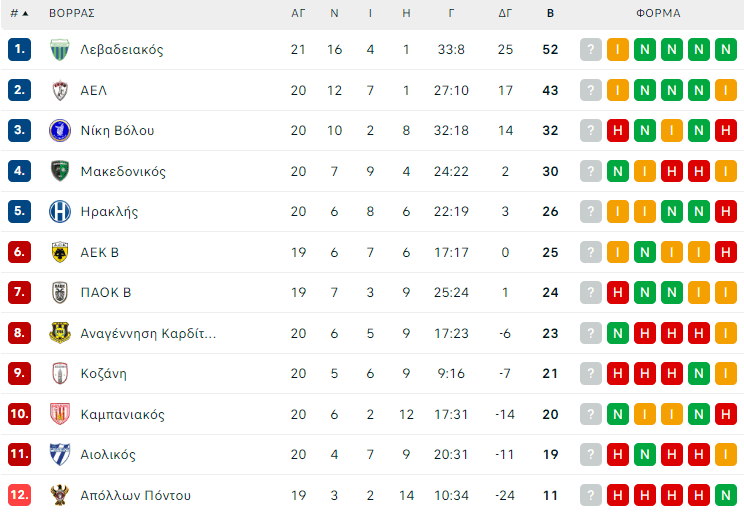Click the Αιολικός team crest
The image size is (744, 513).
click(60, 455)
